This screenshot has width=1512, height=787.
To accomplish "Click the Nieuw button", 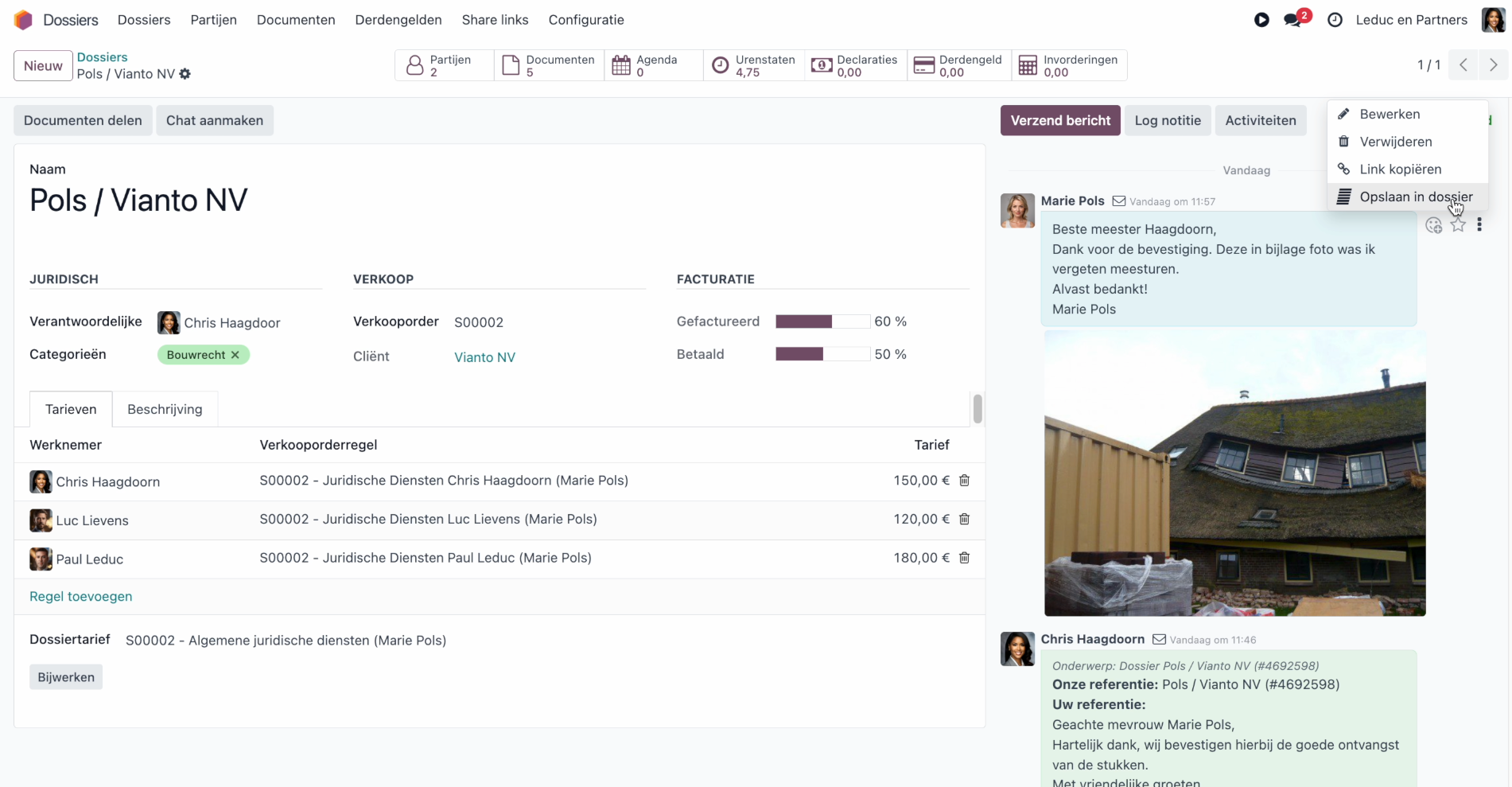I will point(43,66).
